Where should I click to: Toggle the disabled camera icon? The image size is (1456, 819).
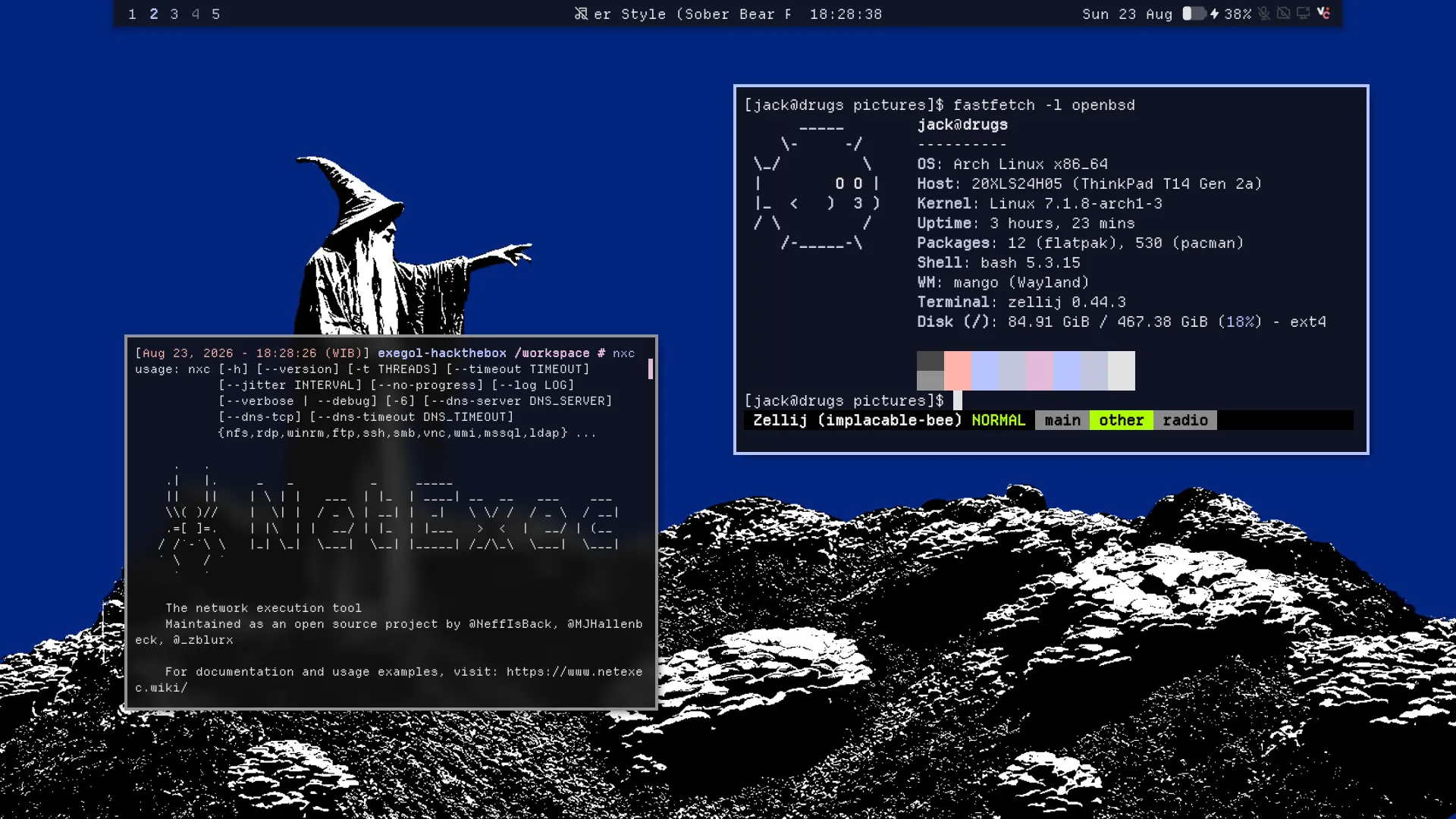pyautogui.click(x=1283, y=14)
